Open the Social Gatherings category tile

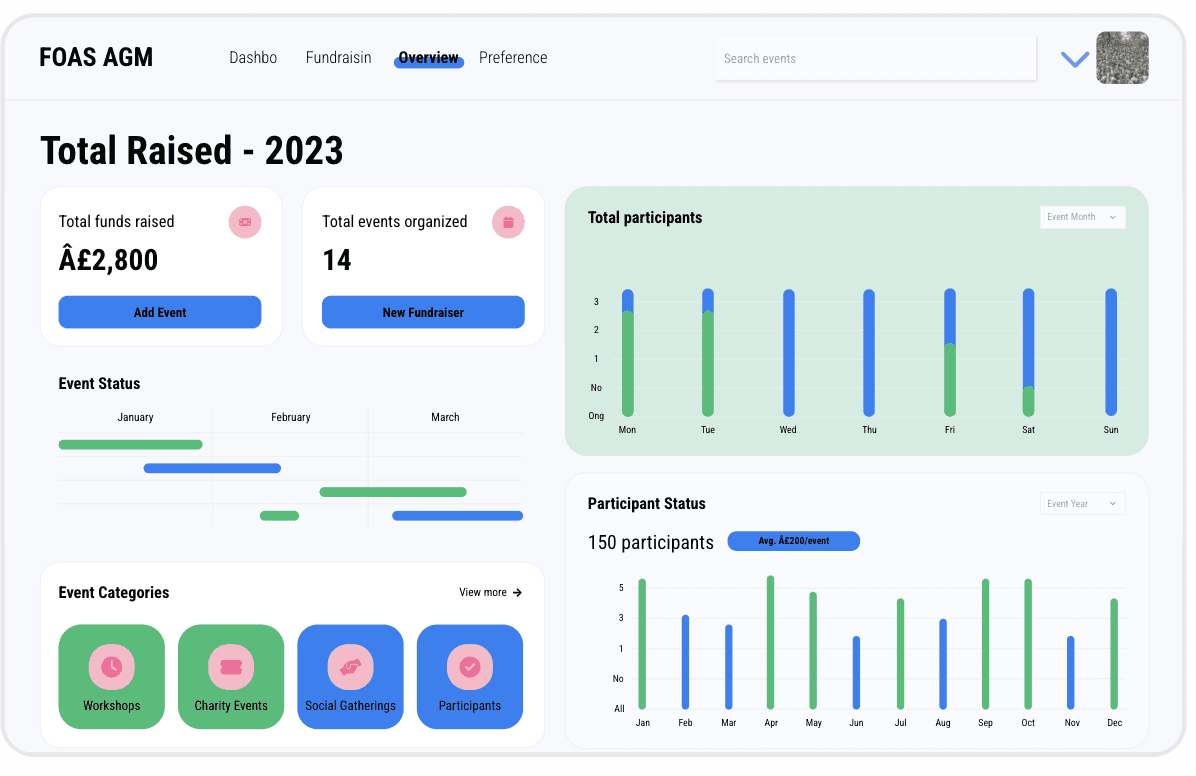(x=350, y=676)
